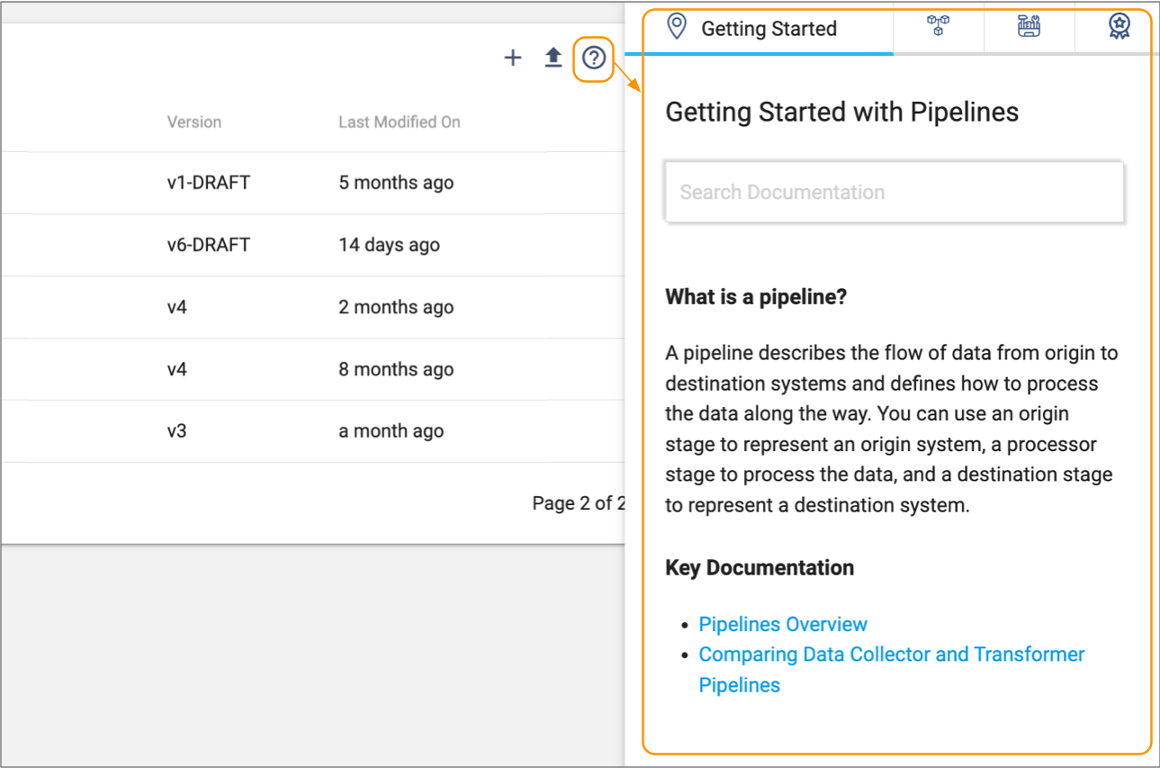The image size is (1160, 768).
Task: Open the award ribbon icon tab
Action: 1119,27
